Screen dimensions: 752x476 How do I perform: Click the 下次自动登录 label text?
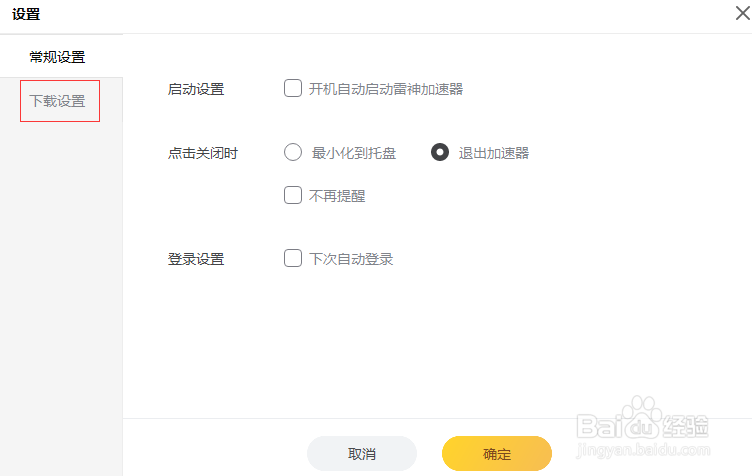tap(351, 259)
